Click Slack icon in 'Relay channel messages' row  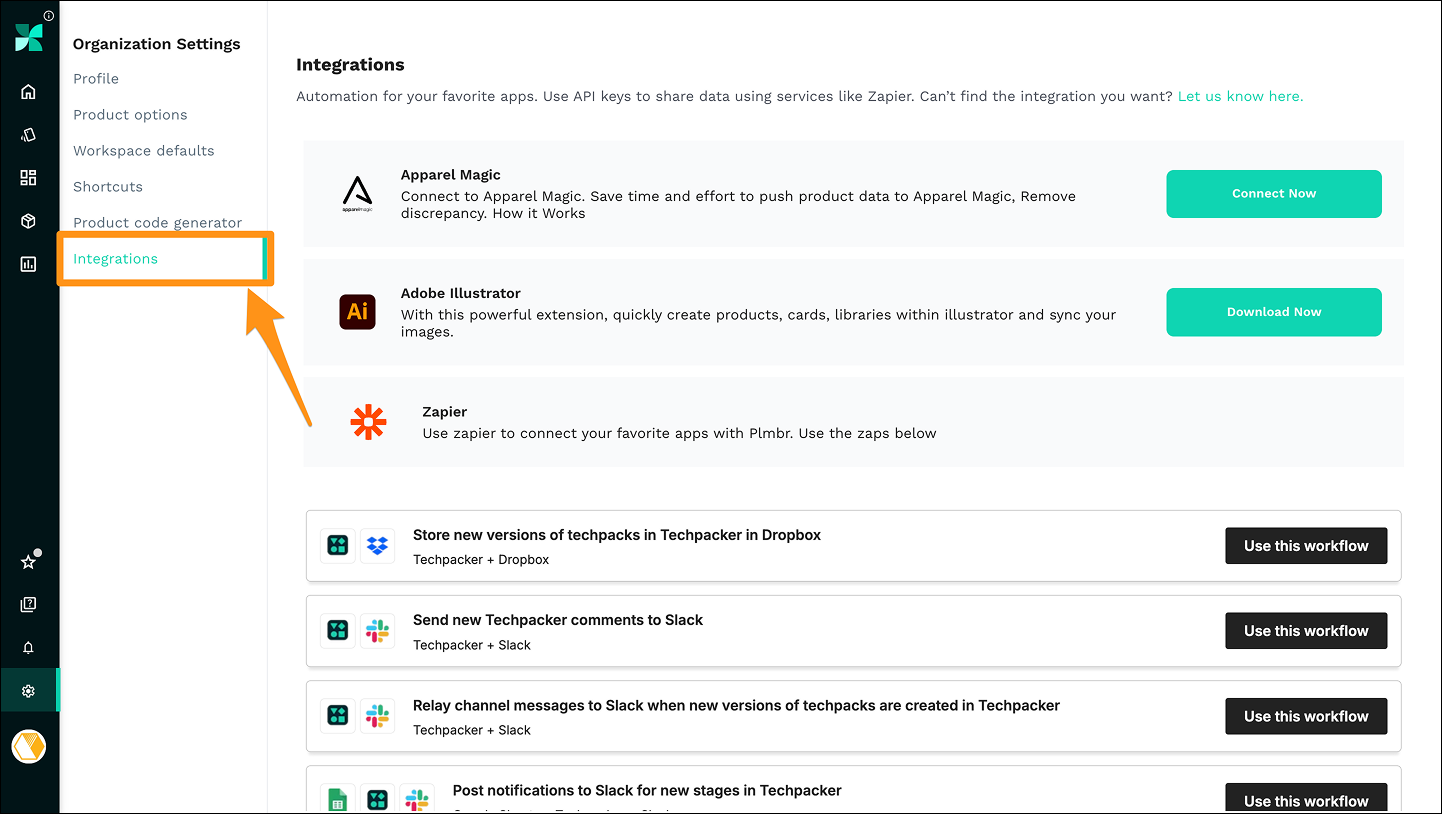point(377,716)
